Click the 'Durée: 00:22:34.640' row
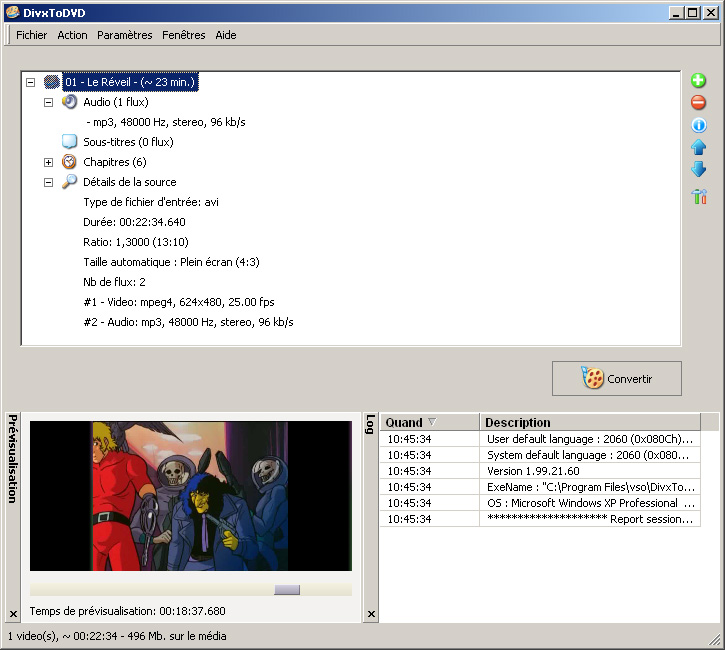The width and height of the screenshot is (725, 650). coord(134,222)
